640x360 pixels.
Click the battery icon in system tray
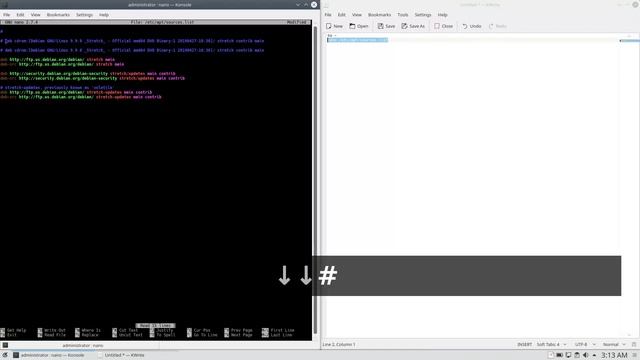[560, 355]
